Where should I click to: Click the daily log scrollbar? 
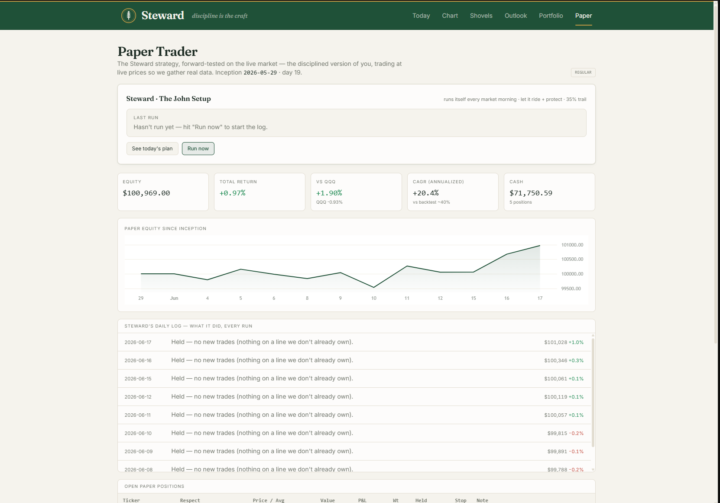[593, 391]
